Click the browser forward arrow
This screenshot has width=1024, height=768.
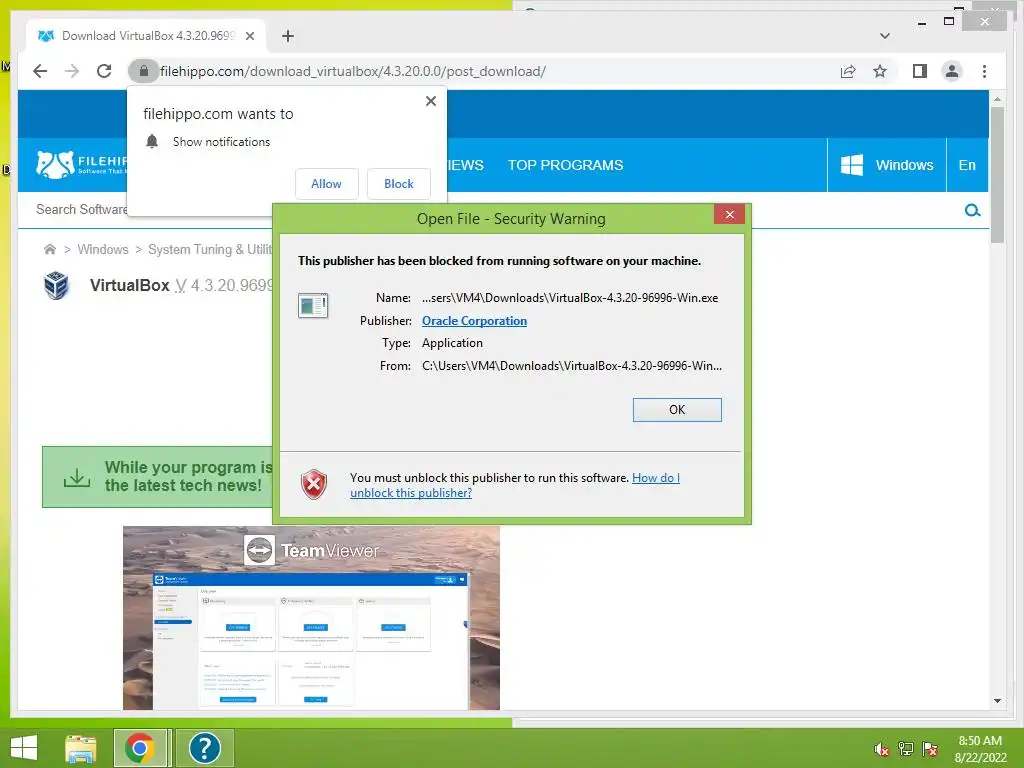pyautogui.click(x=72, y=71)
